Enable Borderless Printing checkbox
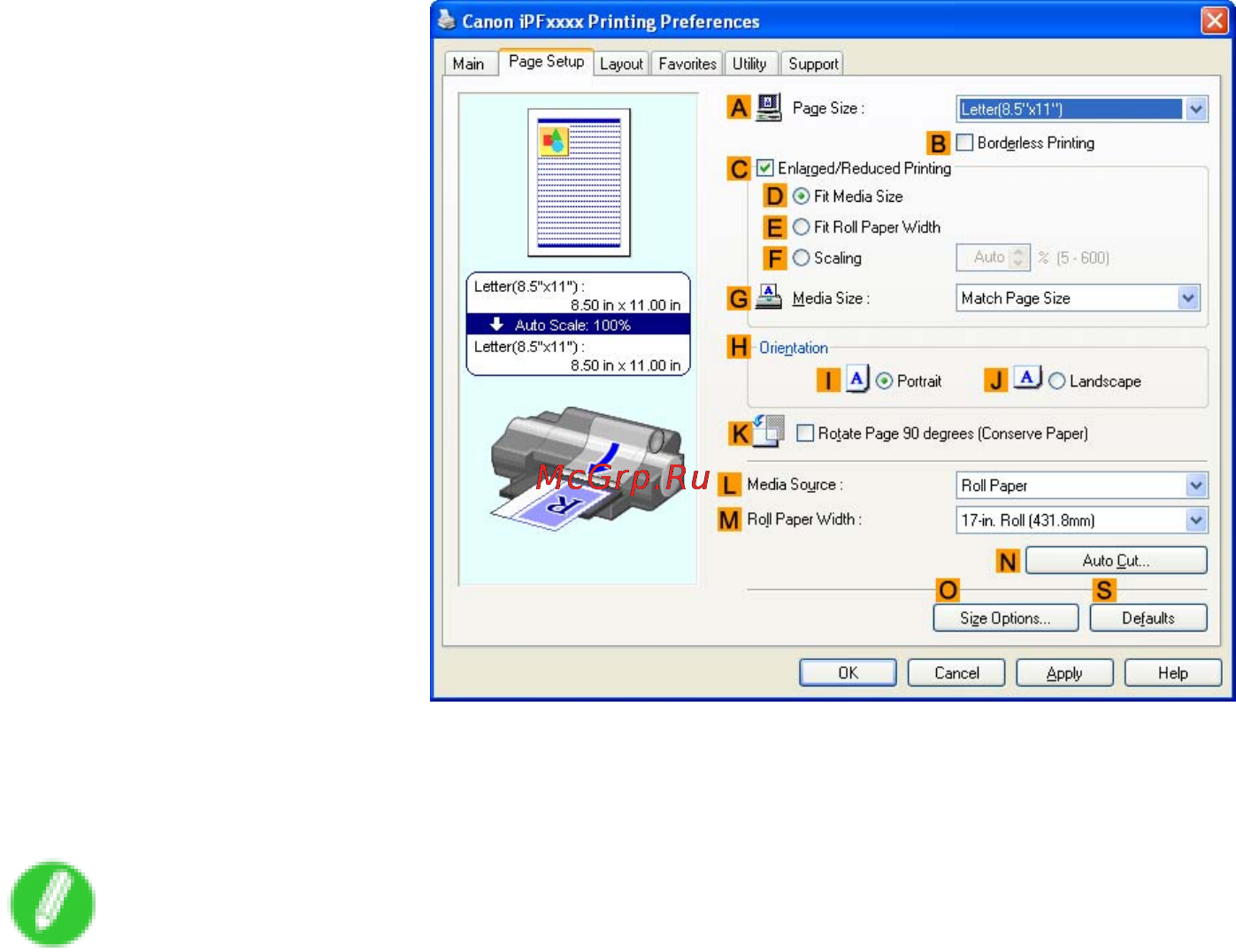The image size is (1236, 952). tap(965, 142)
